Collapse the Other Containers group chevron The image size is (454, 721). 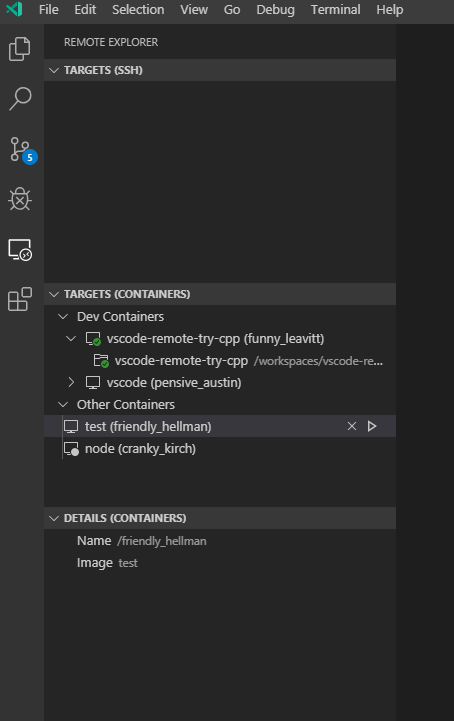[63, 405]
